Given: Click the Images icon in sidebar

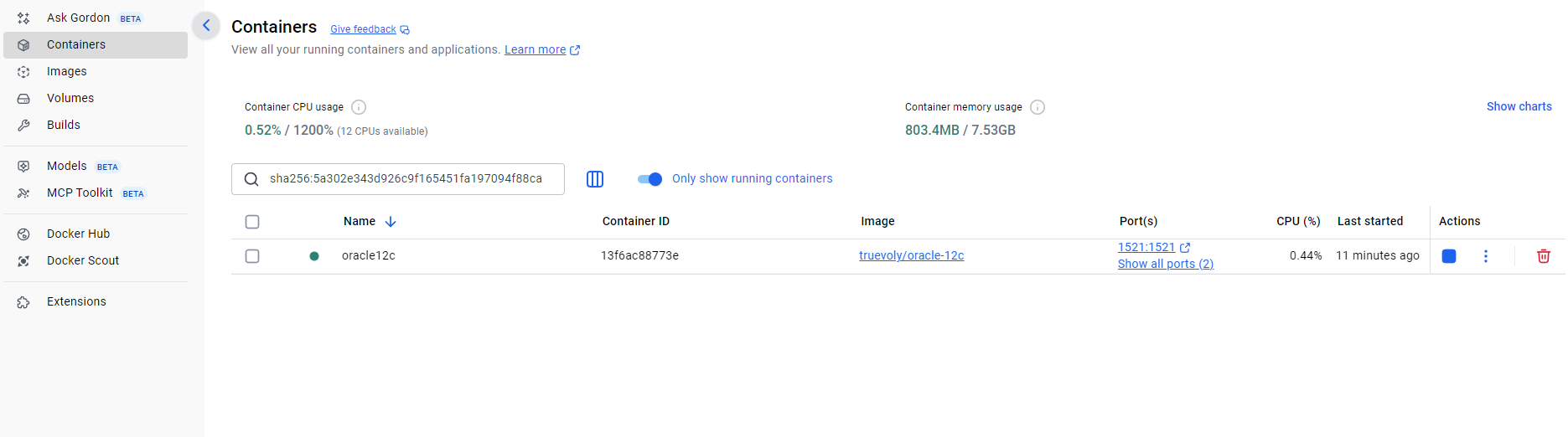Looking at the screenshot, I should tap(23, 72).
